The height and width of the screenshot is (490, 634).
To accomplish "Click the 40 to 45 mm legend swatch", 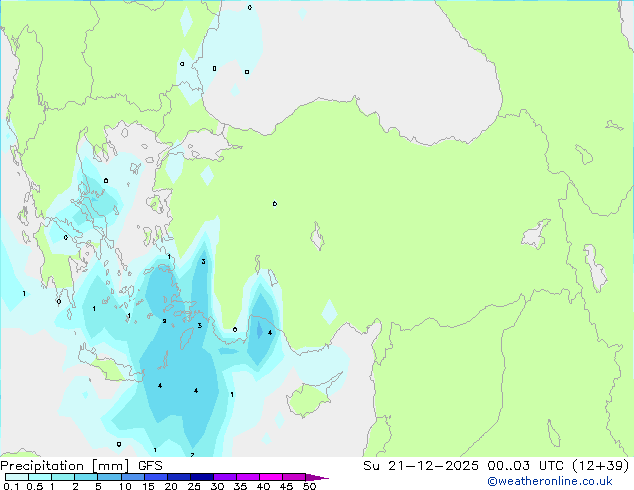I will point(271,477).
